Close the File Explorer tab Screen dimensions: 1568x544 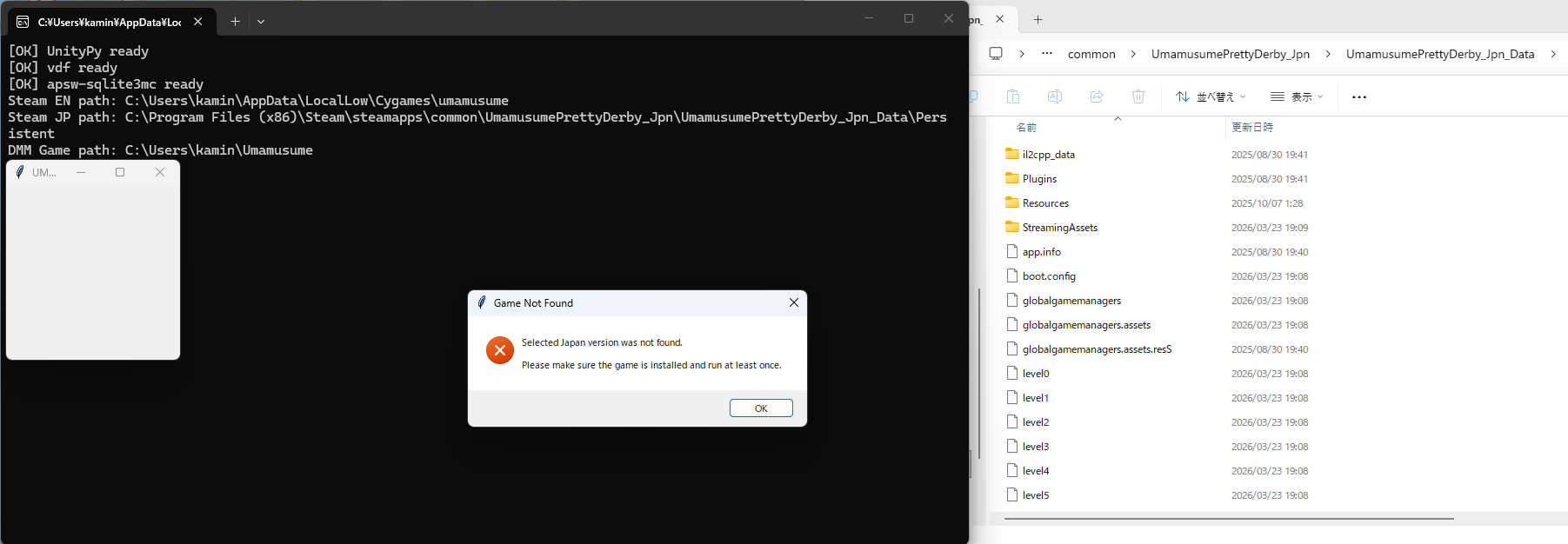click(x=1000, y=19)
